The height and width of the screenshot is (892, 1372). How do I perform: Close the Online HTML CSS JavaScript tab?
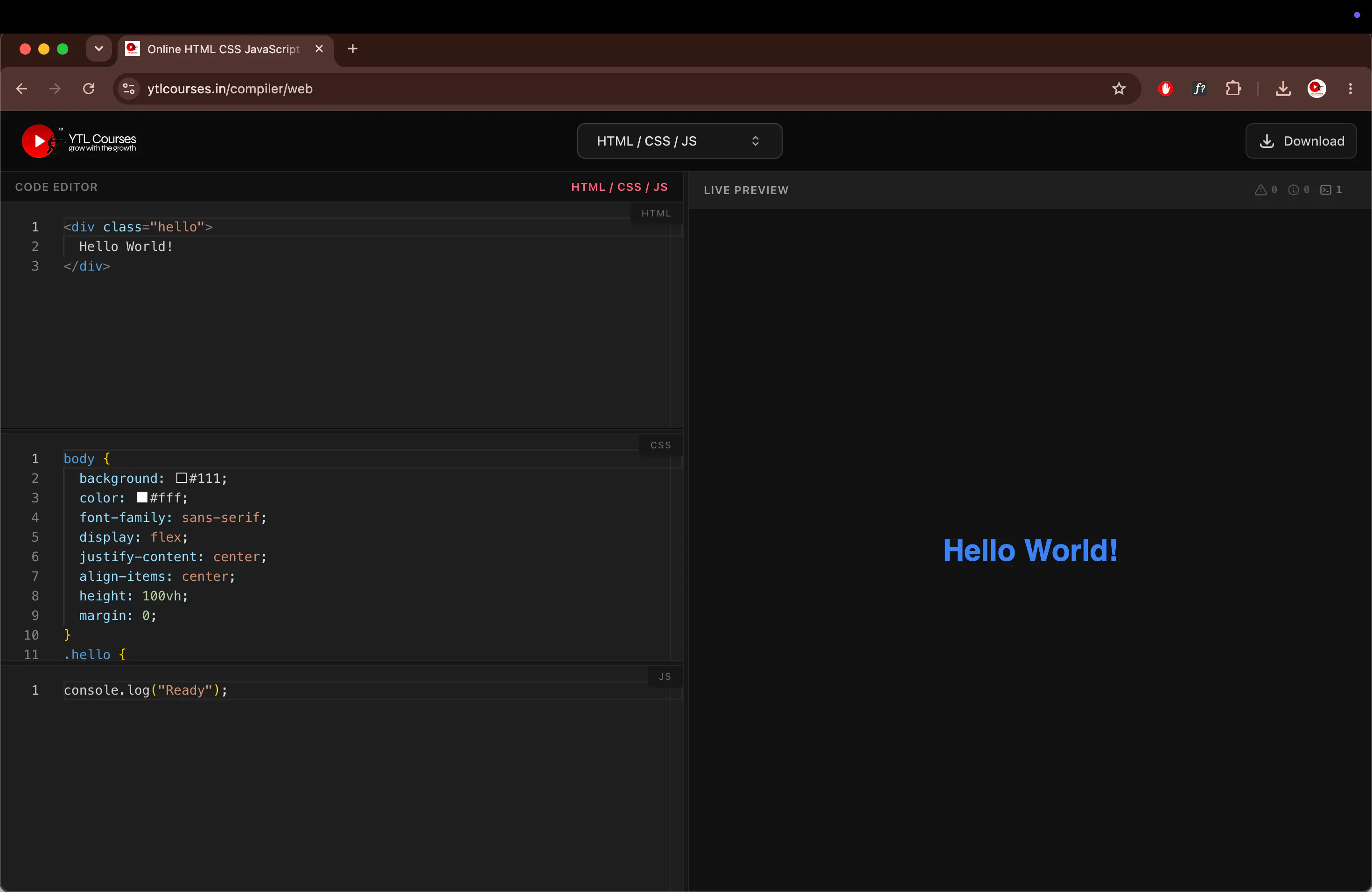(319, 49)
